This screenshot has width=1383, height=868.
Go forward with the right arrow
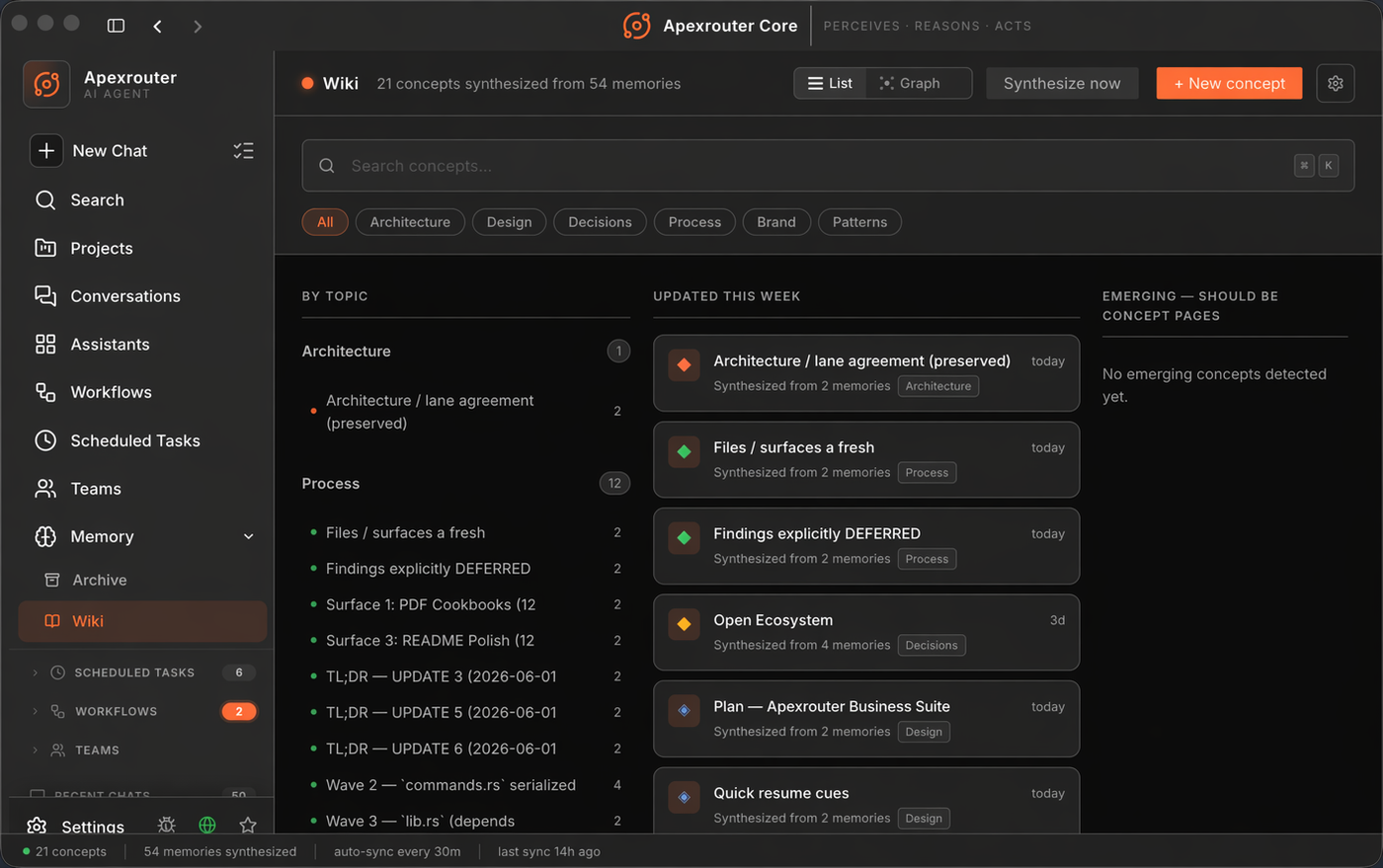198,26
